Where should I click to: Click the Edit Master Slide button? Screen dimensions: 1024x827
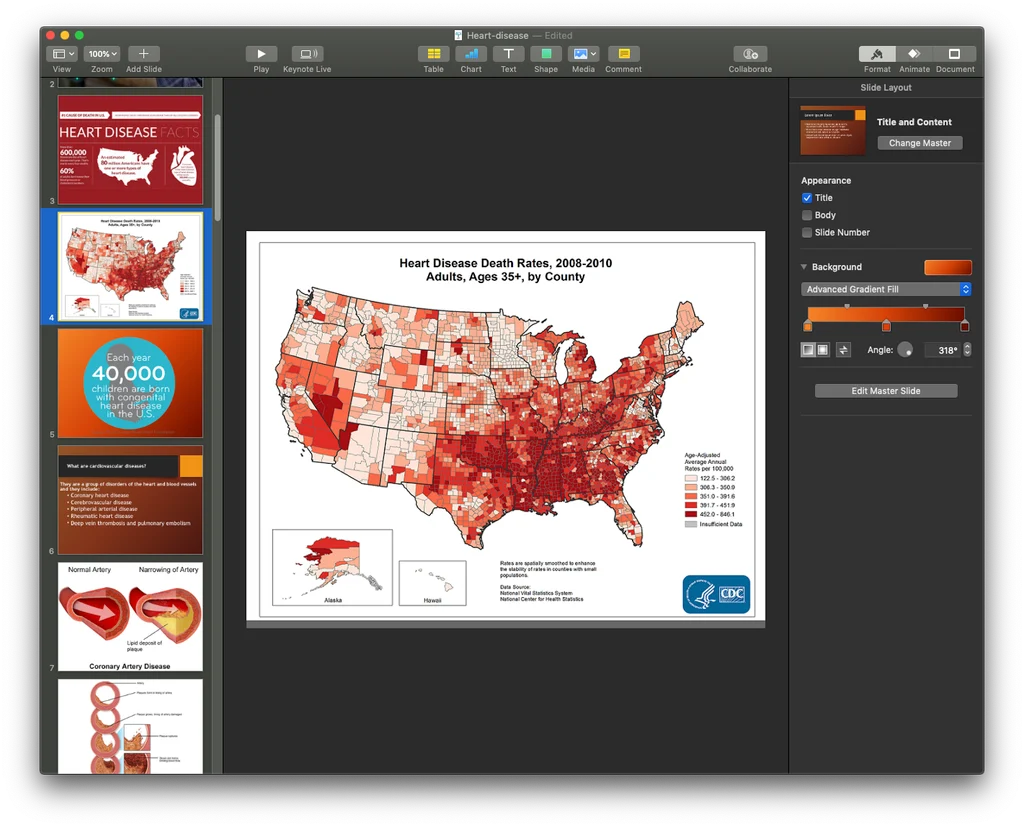coord(886,391)
